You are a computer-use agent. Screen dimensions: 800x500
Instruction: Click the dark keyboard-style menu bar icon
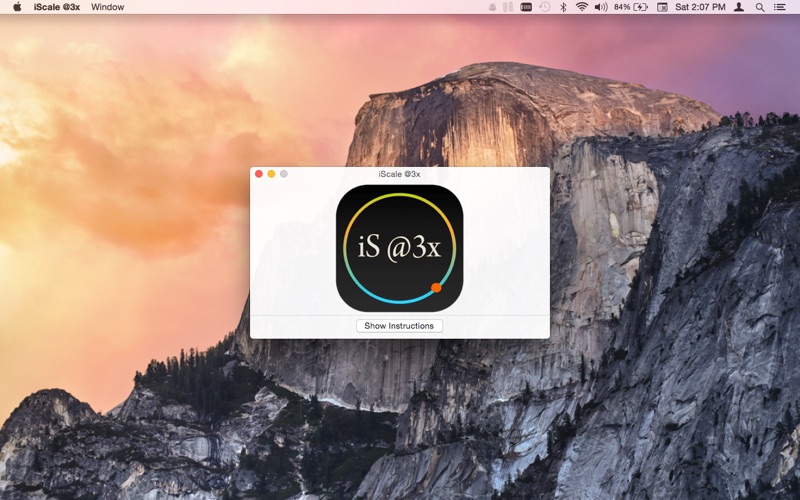pos(526,7)
